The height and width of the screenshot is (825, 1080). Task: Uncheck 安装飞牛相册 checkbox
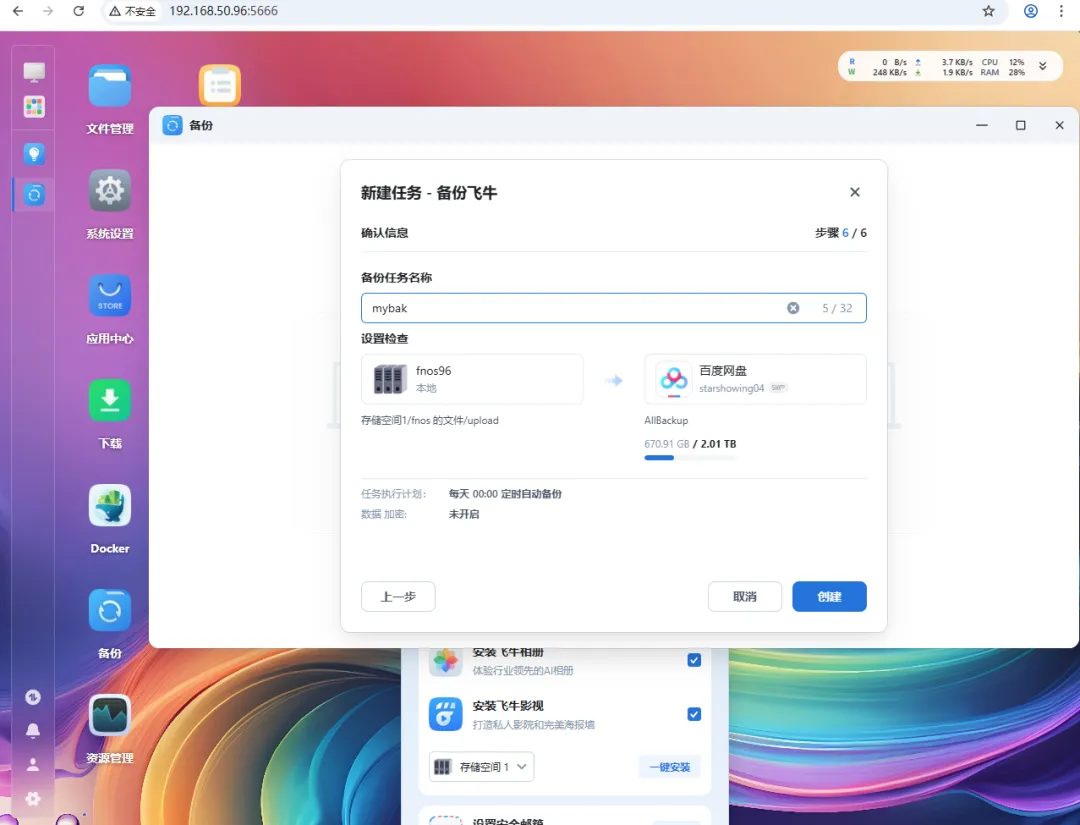click(x=694, y=660)
